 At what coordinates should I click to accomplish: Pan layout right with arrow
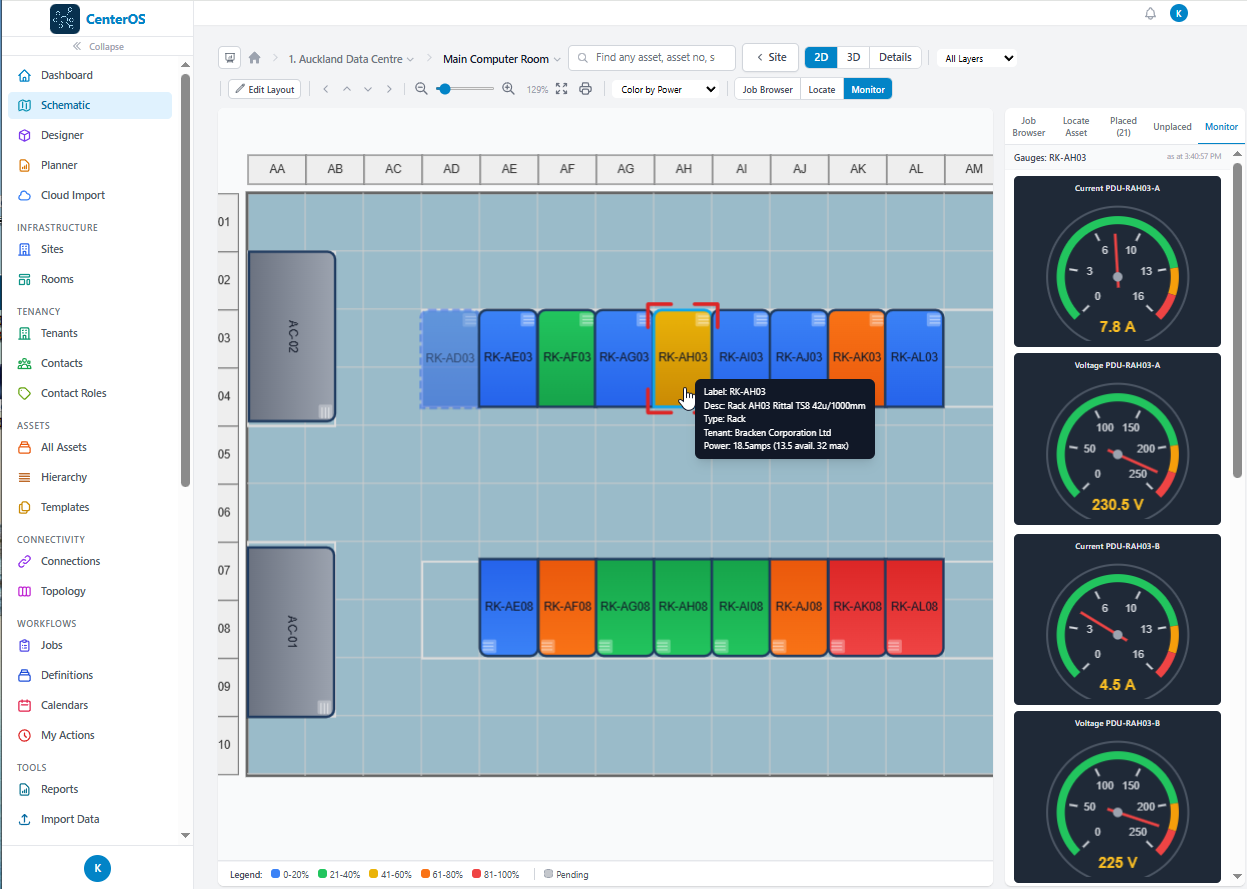[x=389, y=89]
